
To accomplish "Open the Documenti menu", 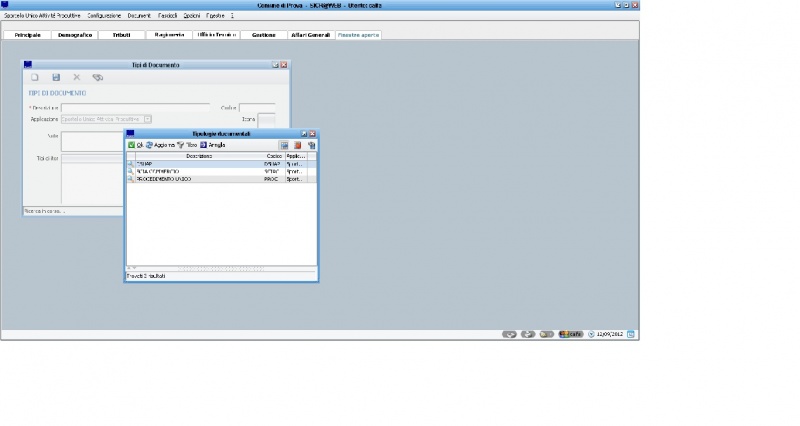I will 139,16.
